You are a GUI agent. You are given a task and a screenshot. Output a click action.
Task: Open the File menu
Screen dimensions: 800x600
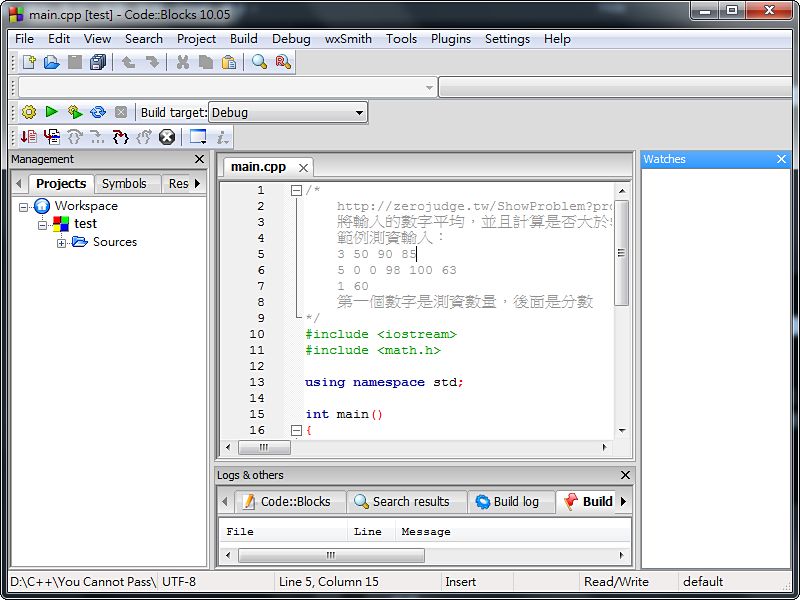24,39
